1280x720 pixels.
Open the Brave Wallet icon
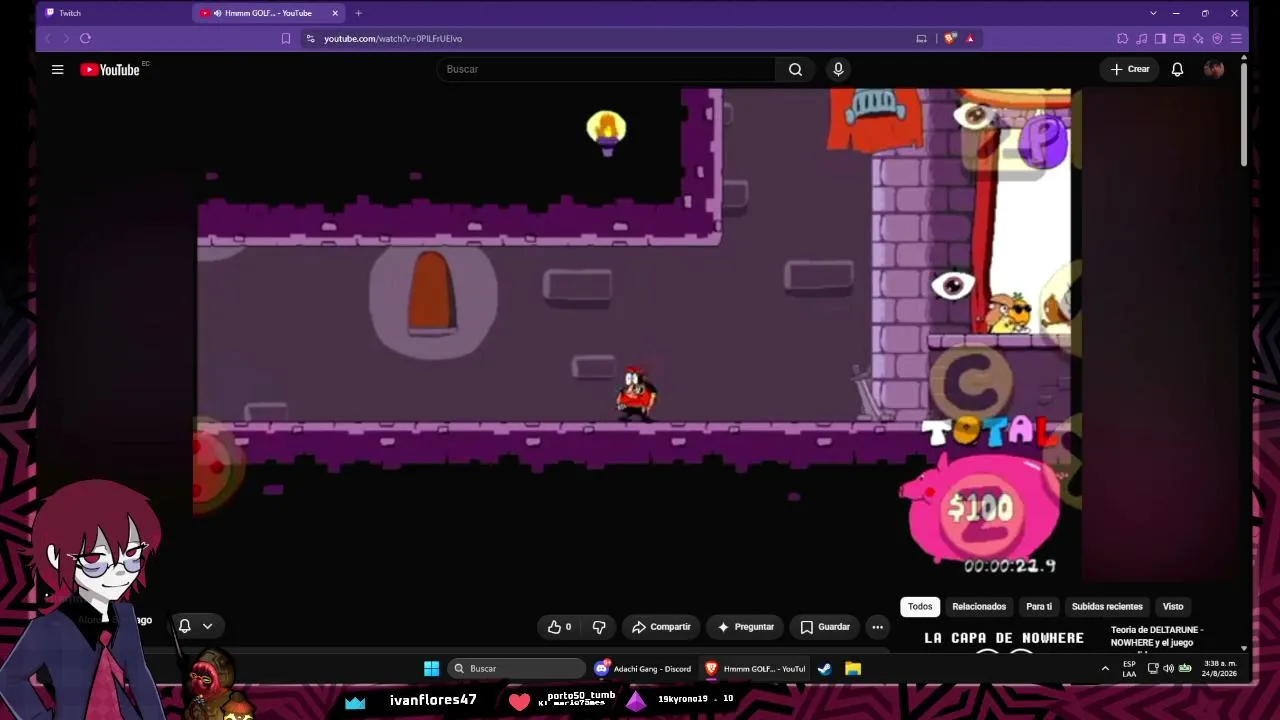click(x=1179, y=38)
